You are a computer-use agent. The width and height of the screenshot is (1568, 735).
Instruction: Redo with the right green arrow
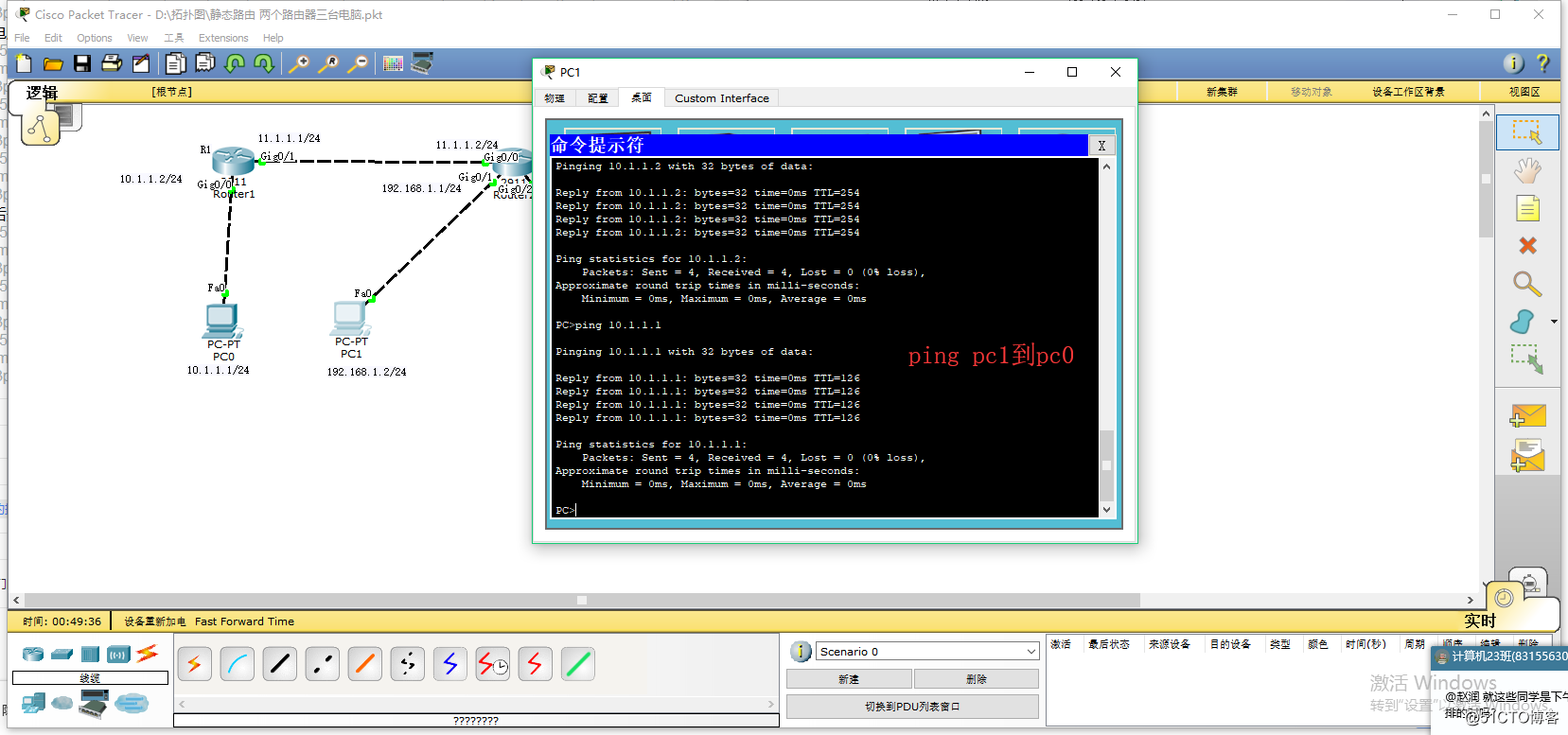[264, 63]
